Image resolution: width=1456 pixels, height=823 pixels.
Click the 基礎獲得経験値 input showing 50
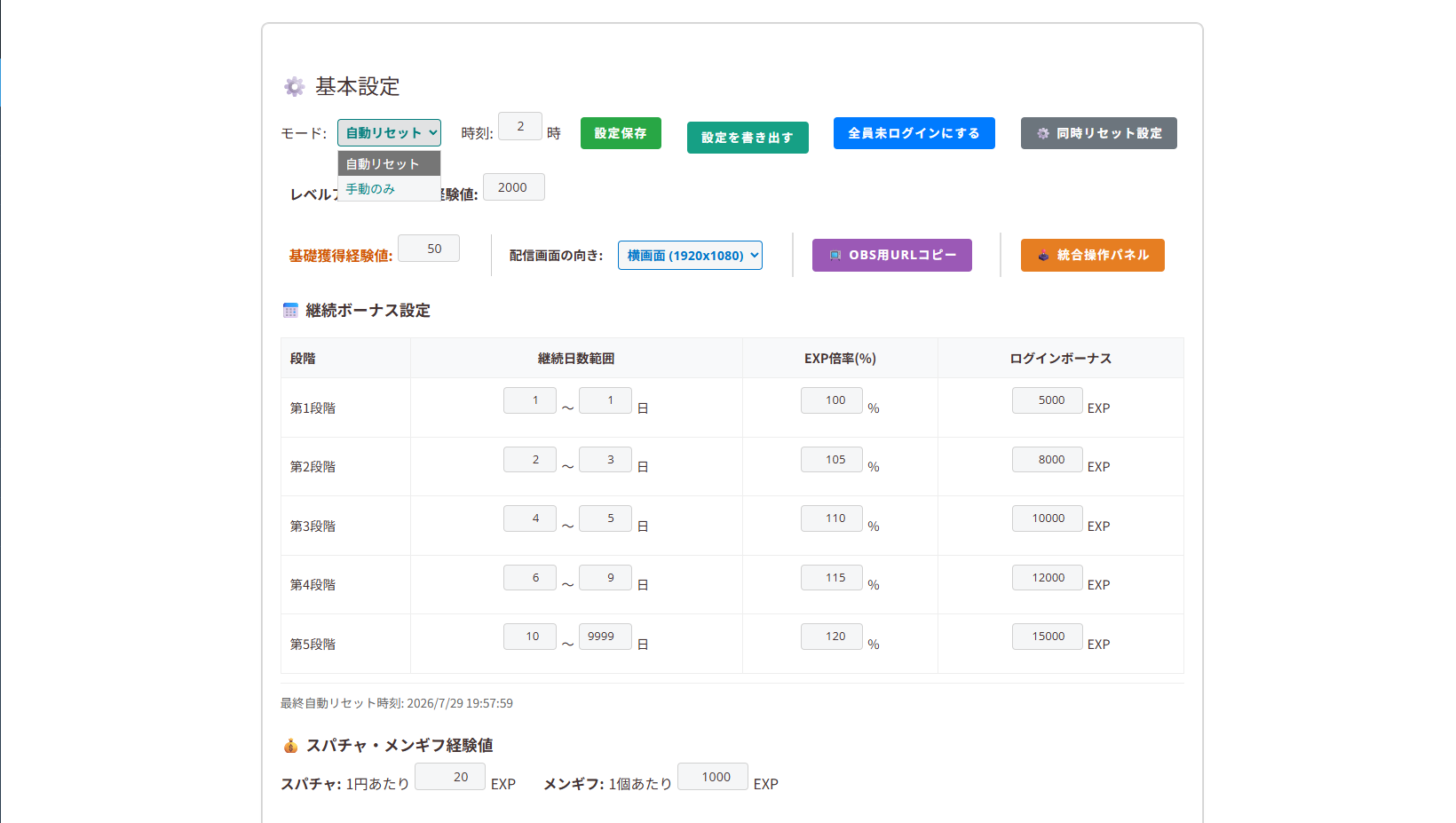[x=429, y=248]
